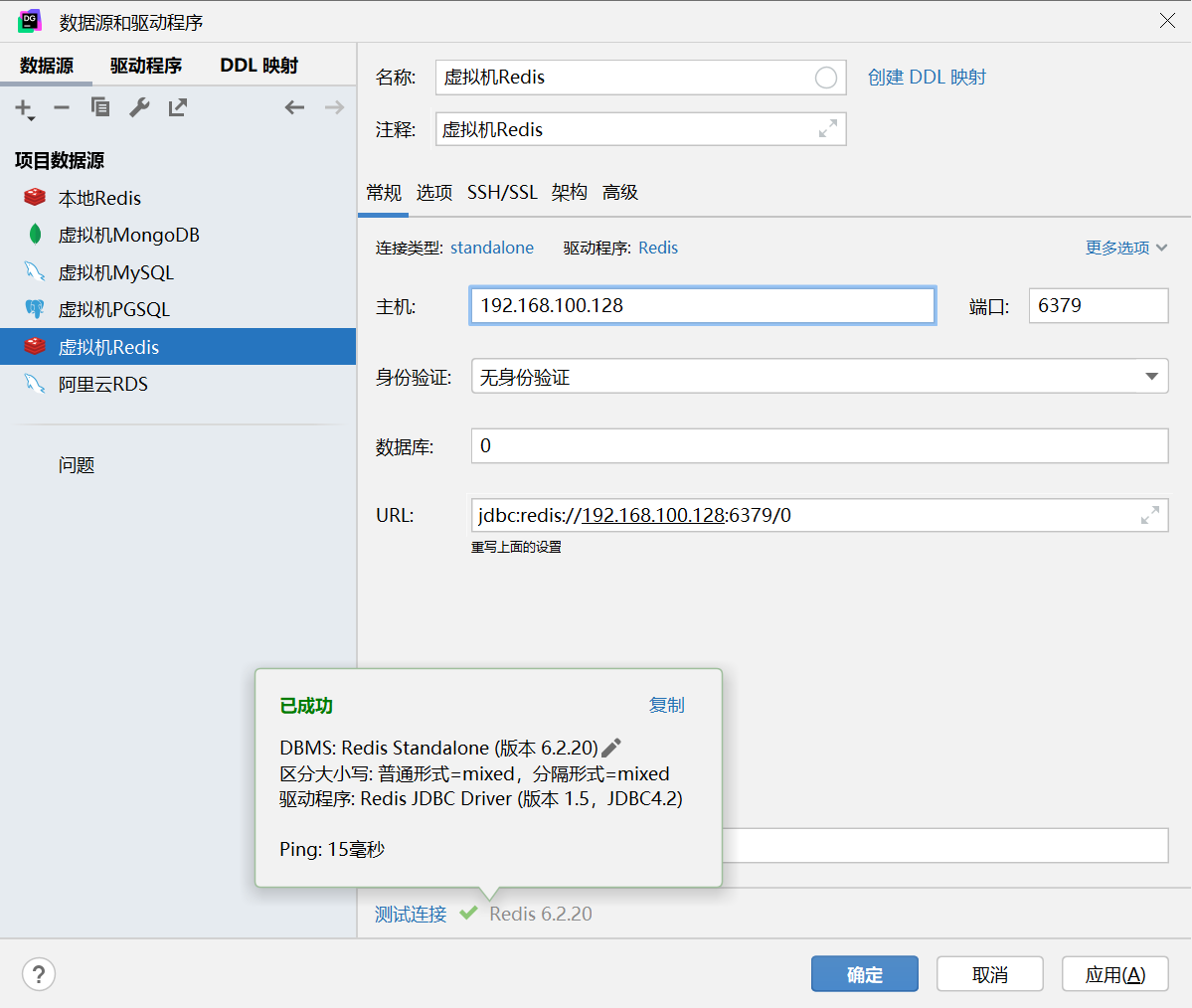Image resolution: width=1192 pixels, height=1008 pixels.
Task: Switch to 数据源 tab
Action: tap(47, 66)
